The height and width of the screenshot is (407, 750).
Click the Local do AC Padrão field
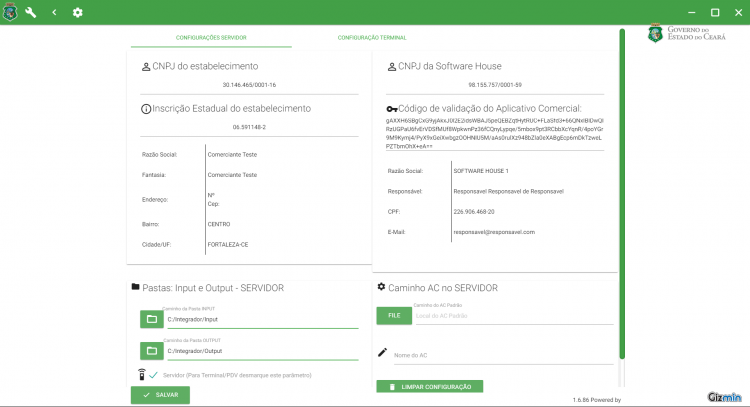point(514,316)
